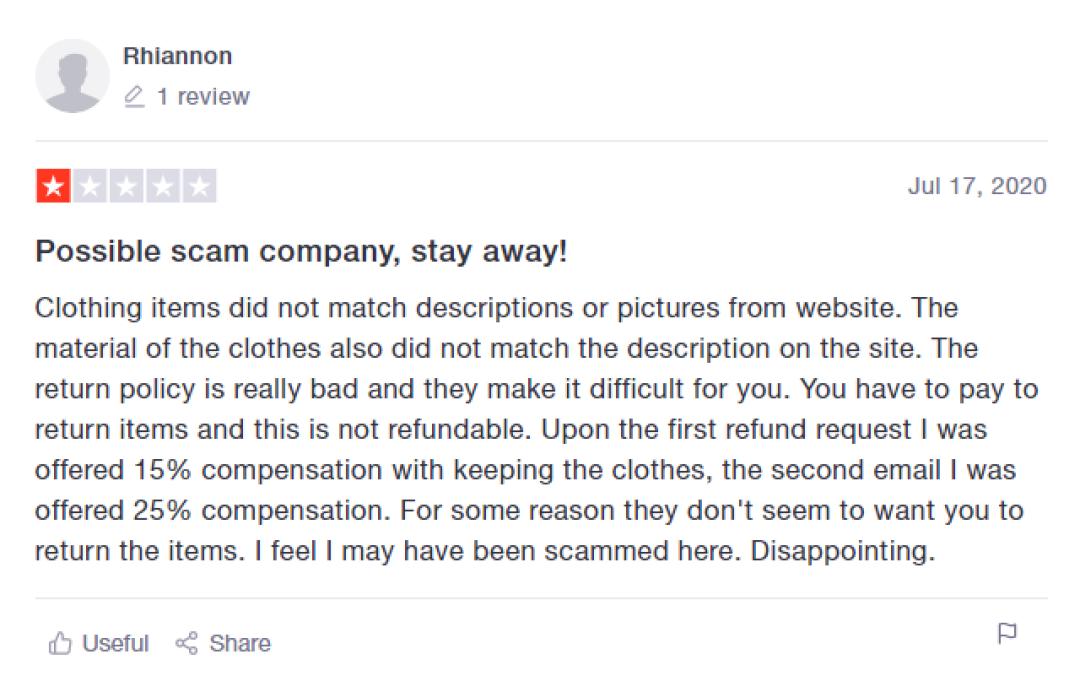Mark the review as Useful

pyautogui.click(x=115, y=643)
